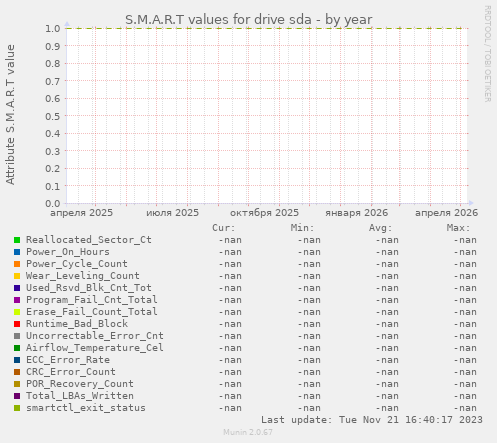Click the smartctl_exit_status legend swatch

click(17, 408)
